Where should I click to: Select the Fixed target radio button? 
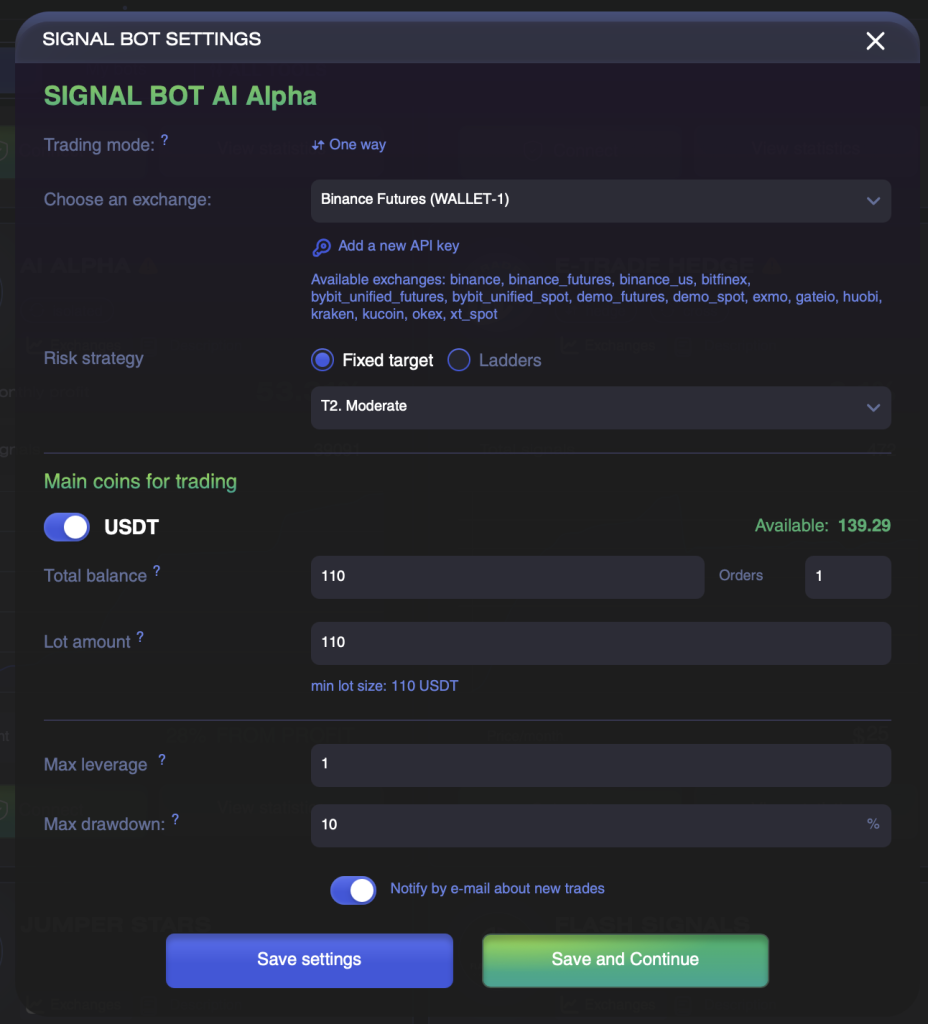pyautogui.click(x=323, y=360)
